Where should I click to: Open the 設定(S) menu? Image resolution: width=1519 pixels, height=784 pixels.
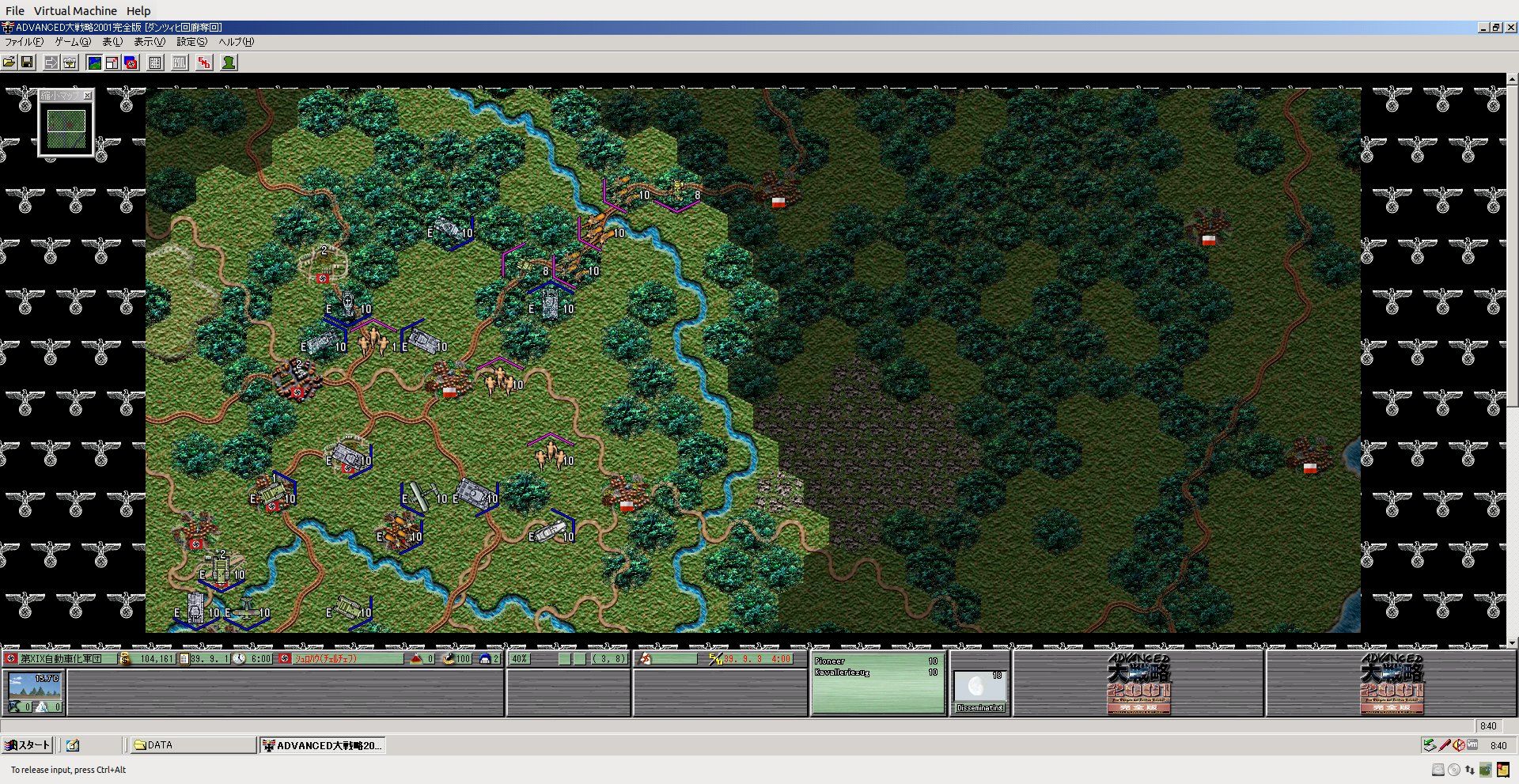coord(191,42)
